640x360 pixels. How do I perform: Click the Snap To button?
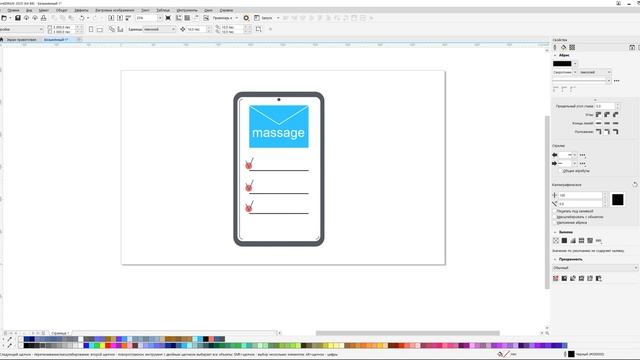point(224,18)
